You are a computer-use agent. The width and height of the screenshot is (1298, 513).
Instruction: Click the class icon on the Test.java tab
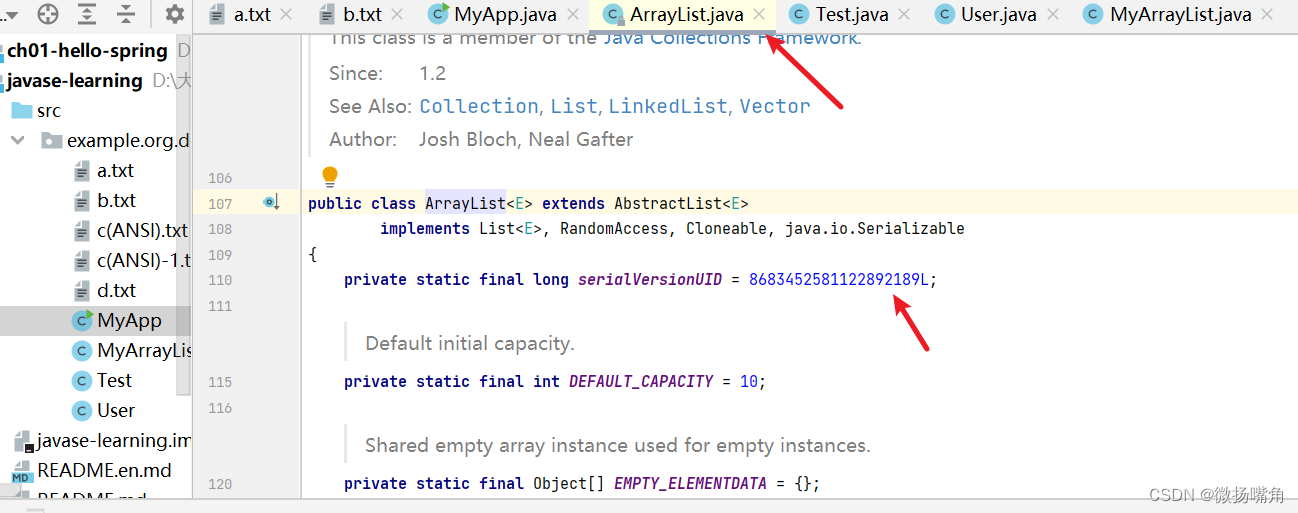coord(799,14)
